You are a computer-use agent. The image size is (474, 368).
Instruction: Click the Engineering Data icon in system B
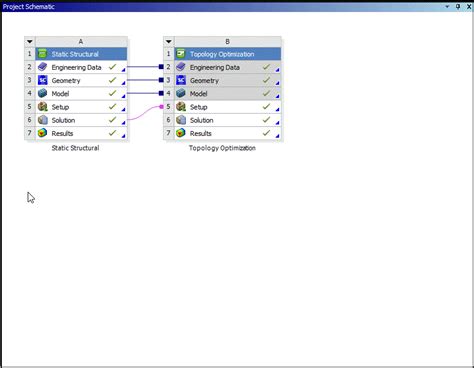pos(181,67)
